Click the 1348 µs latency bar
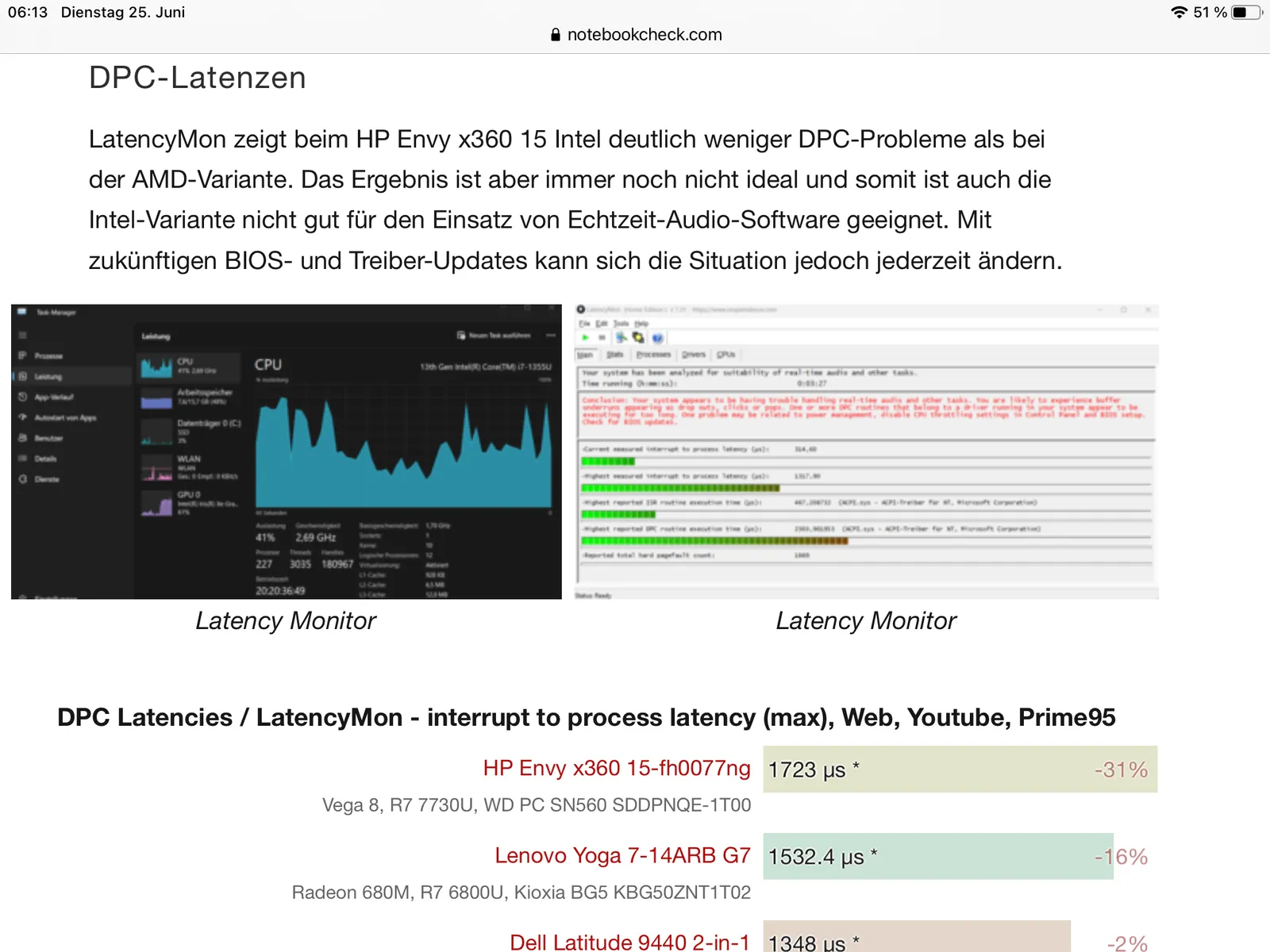Viewport: 1270px width, 952px height. pos(917,937)
